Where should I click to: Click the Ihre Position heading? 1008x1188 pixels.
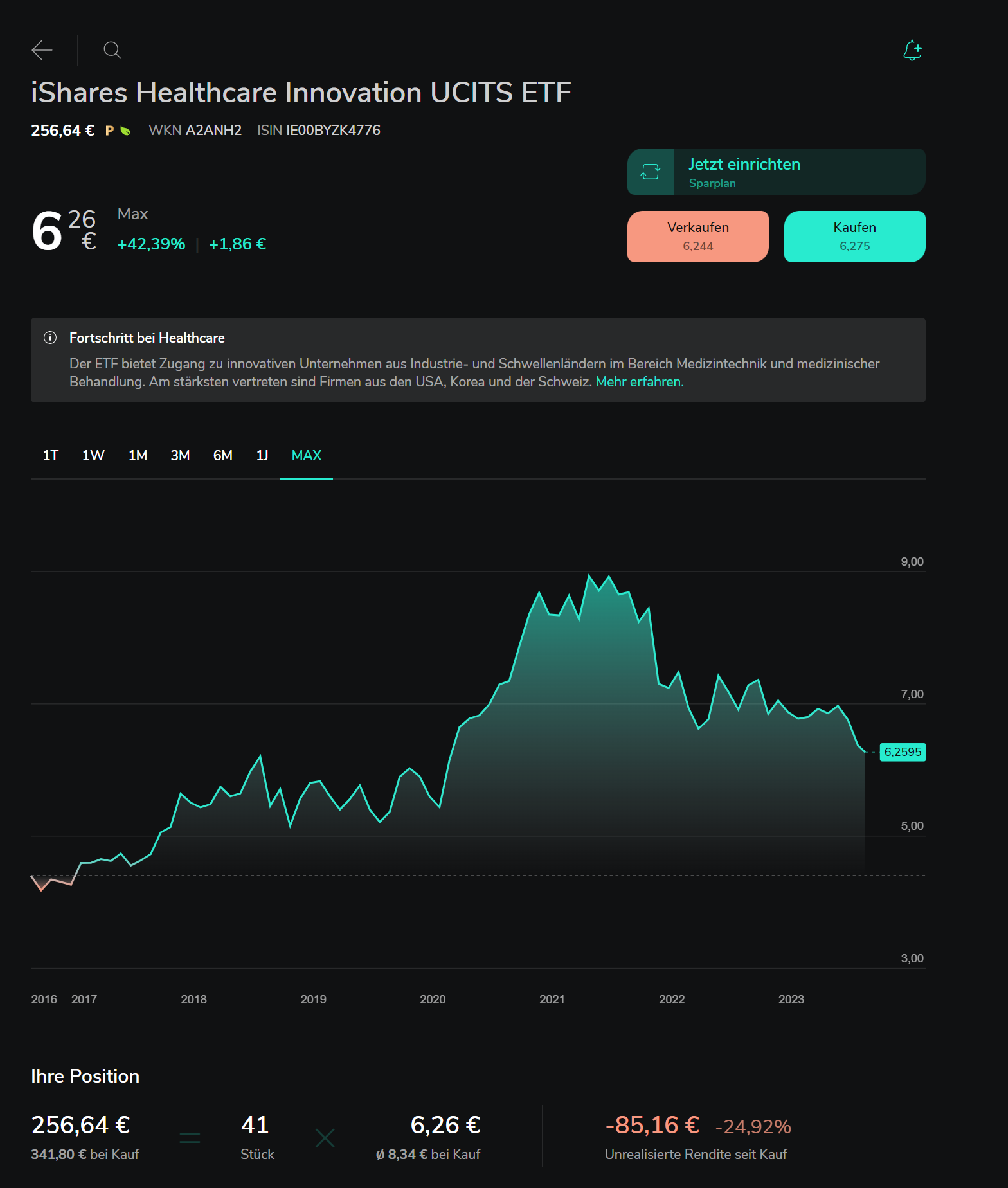[x=85, y=1076]
